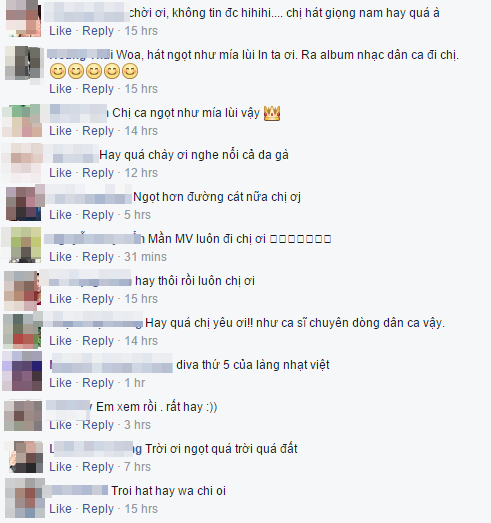Like the 'Ra album nhạc dân ca' comment
Viewport: 491px width, 523px height.
60,89
